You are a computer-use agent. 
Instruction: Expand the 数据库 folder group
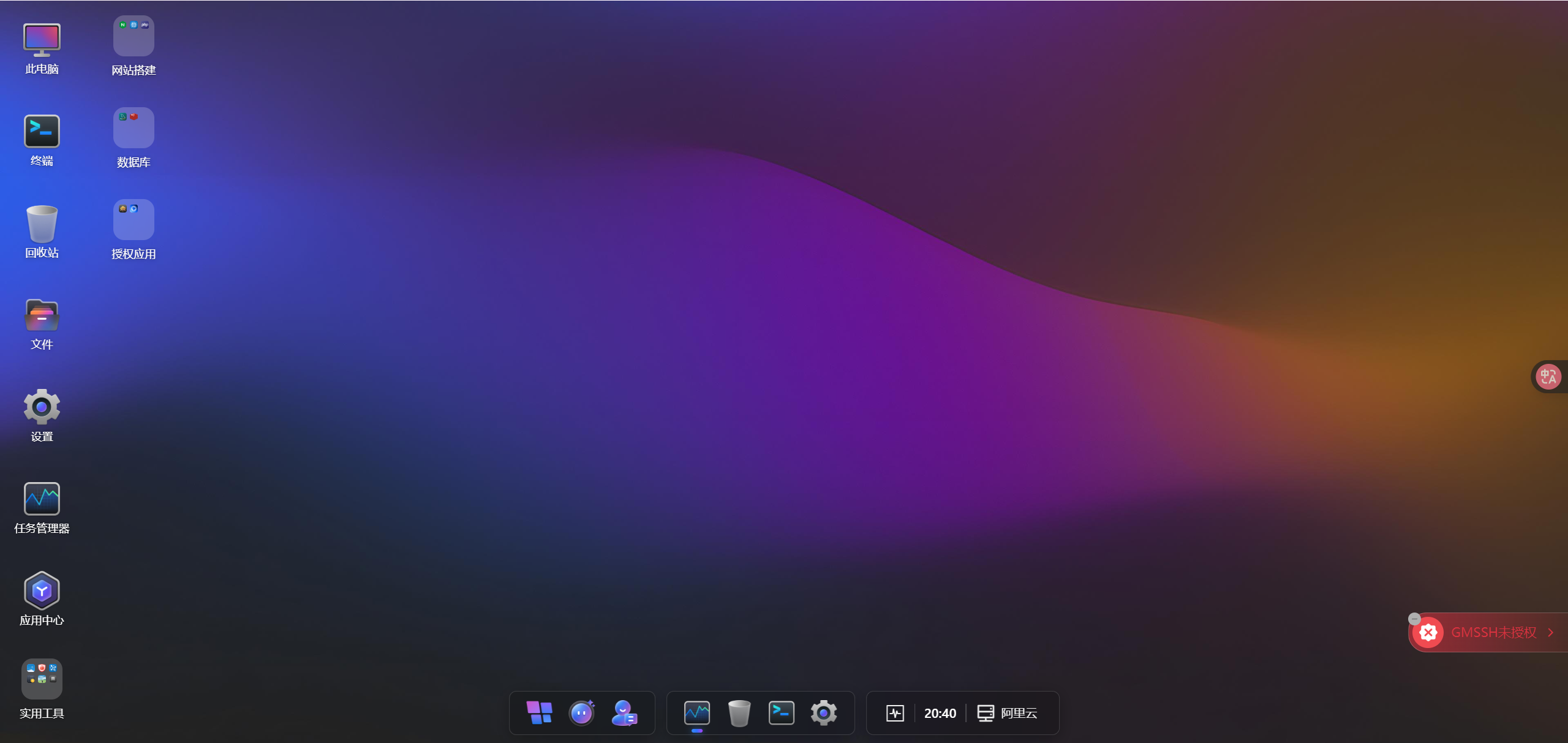pos(134,128)
